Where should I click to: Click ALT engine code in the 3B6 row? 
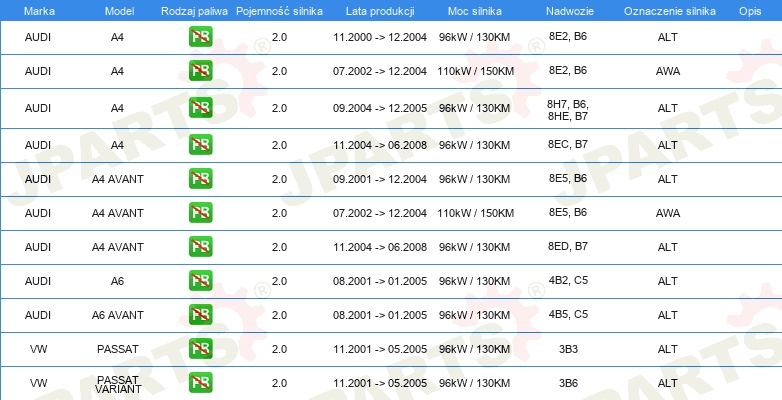[x=667, y=383]
